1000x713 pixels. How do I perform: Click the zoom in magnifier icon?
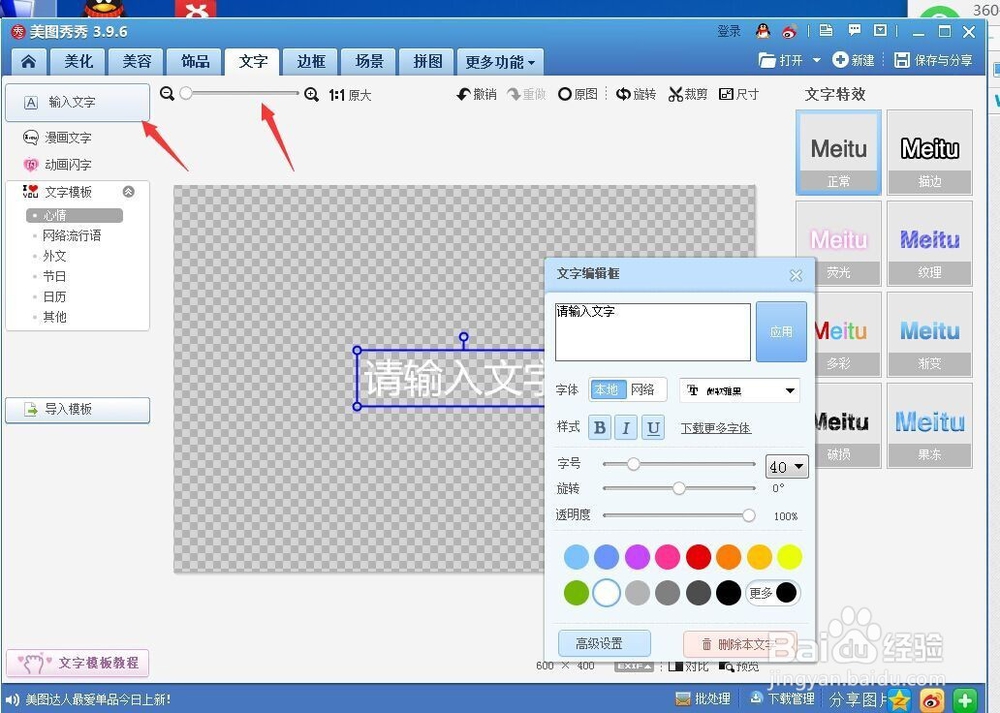pyautogui.click(x=311, y=94)
